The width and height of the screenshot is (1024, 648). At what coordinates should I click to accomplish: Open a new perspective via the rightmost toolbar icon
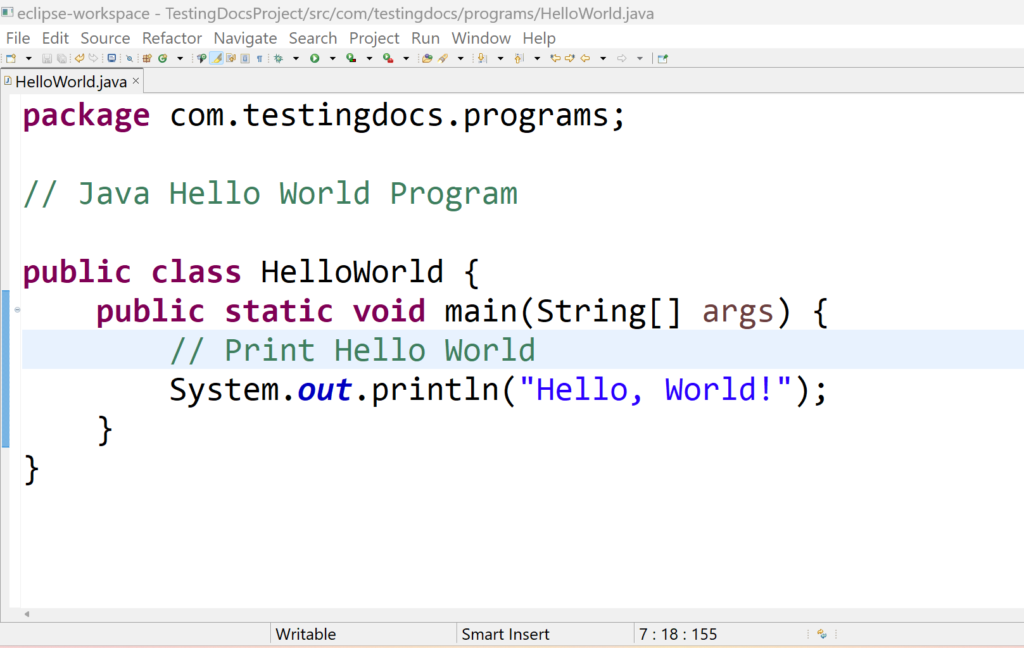(661, 58)
